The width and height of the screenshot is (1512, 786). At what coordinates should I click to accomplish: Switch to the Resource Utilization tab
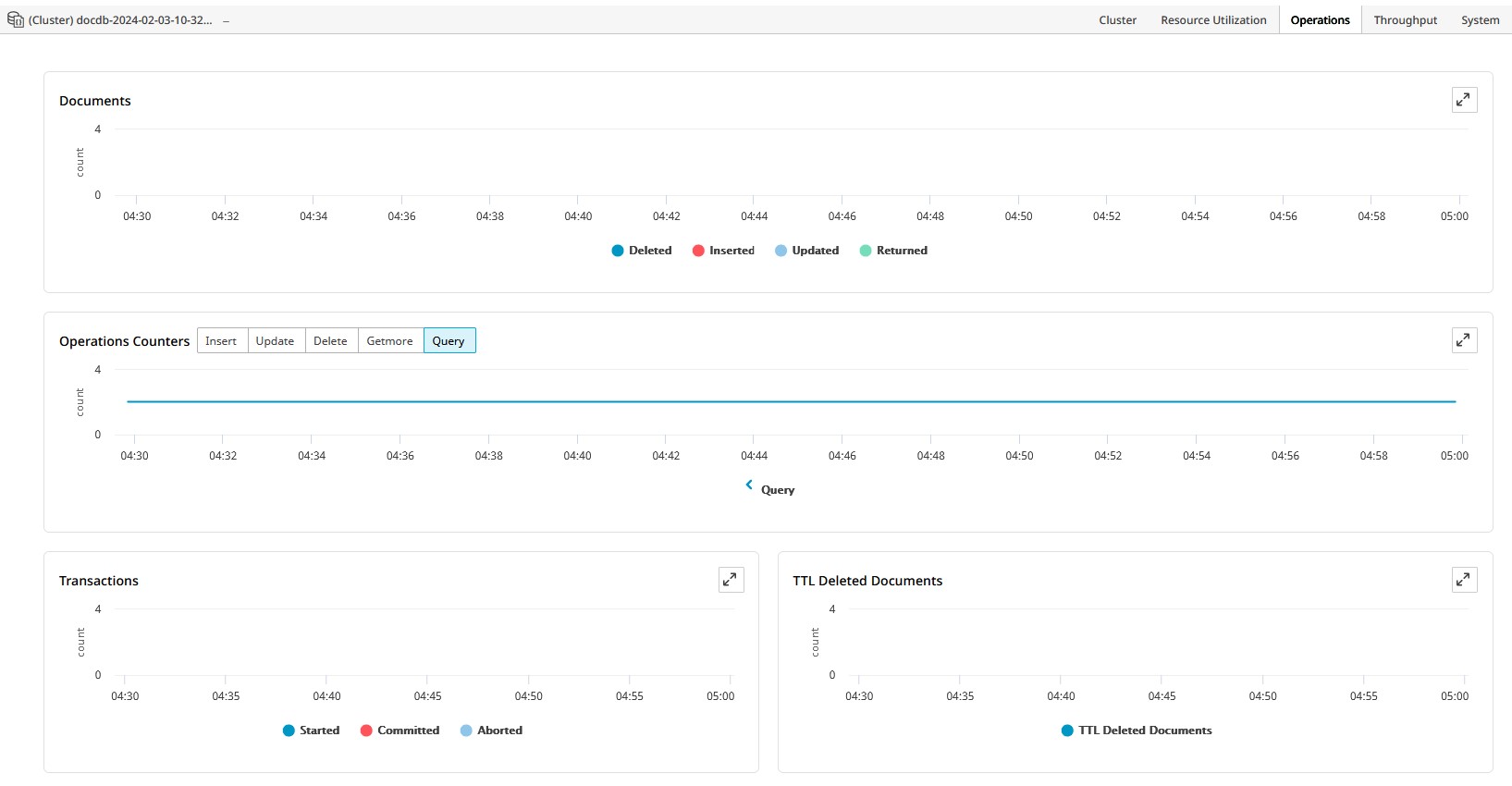pos(1213,20)
